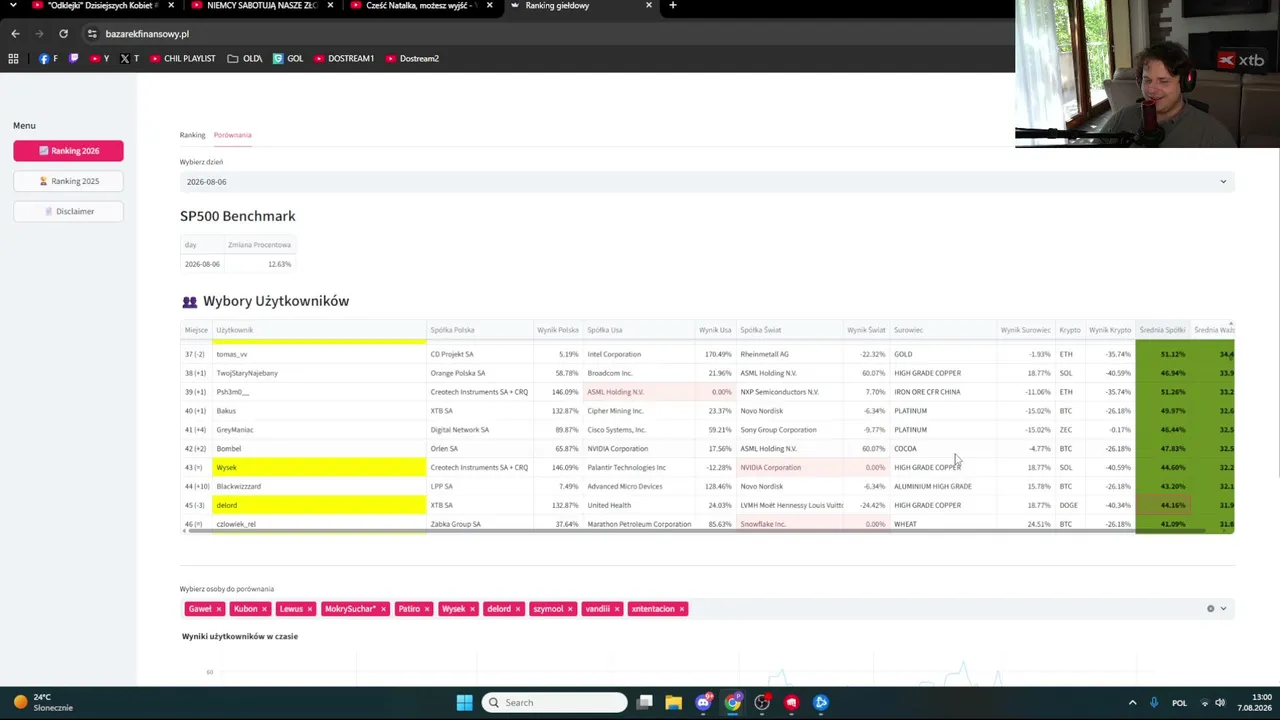The height and width of the screenshot is (720, 1280).
Task: Reload the bazarekfinansowy.pl page
Action: (63, 34)
